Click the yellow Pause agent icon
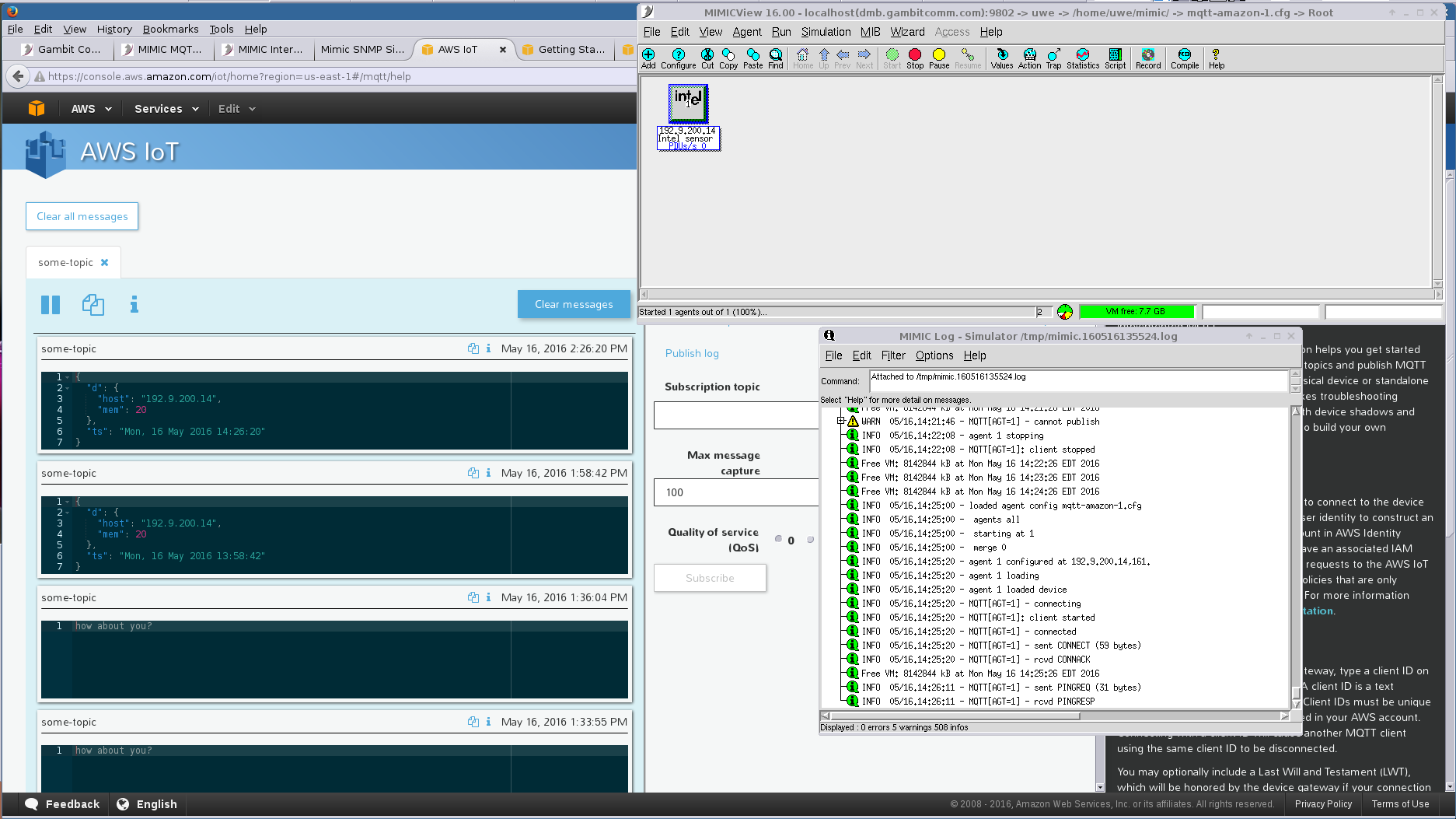Image resolution: width=1456 pixels, height=819 pixels. pyautogui.click(x=938, y=58)
